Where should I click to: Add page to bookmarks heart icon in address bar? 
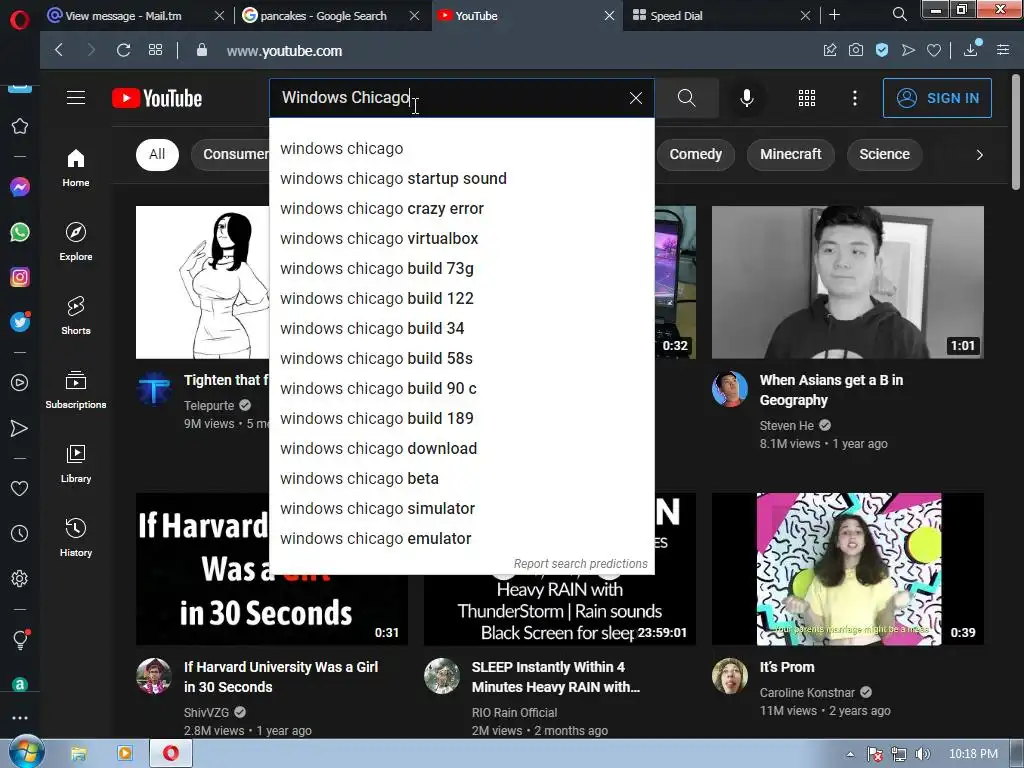click(x=934, y=50)
